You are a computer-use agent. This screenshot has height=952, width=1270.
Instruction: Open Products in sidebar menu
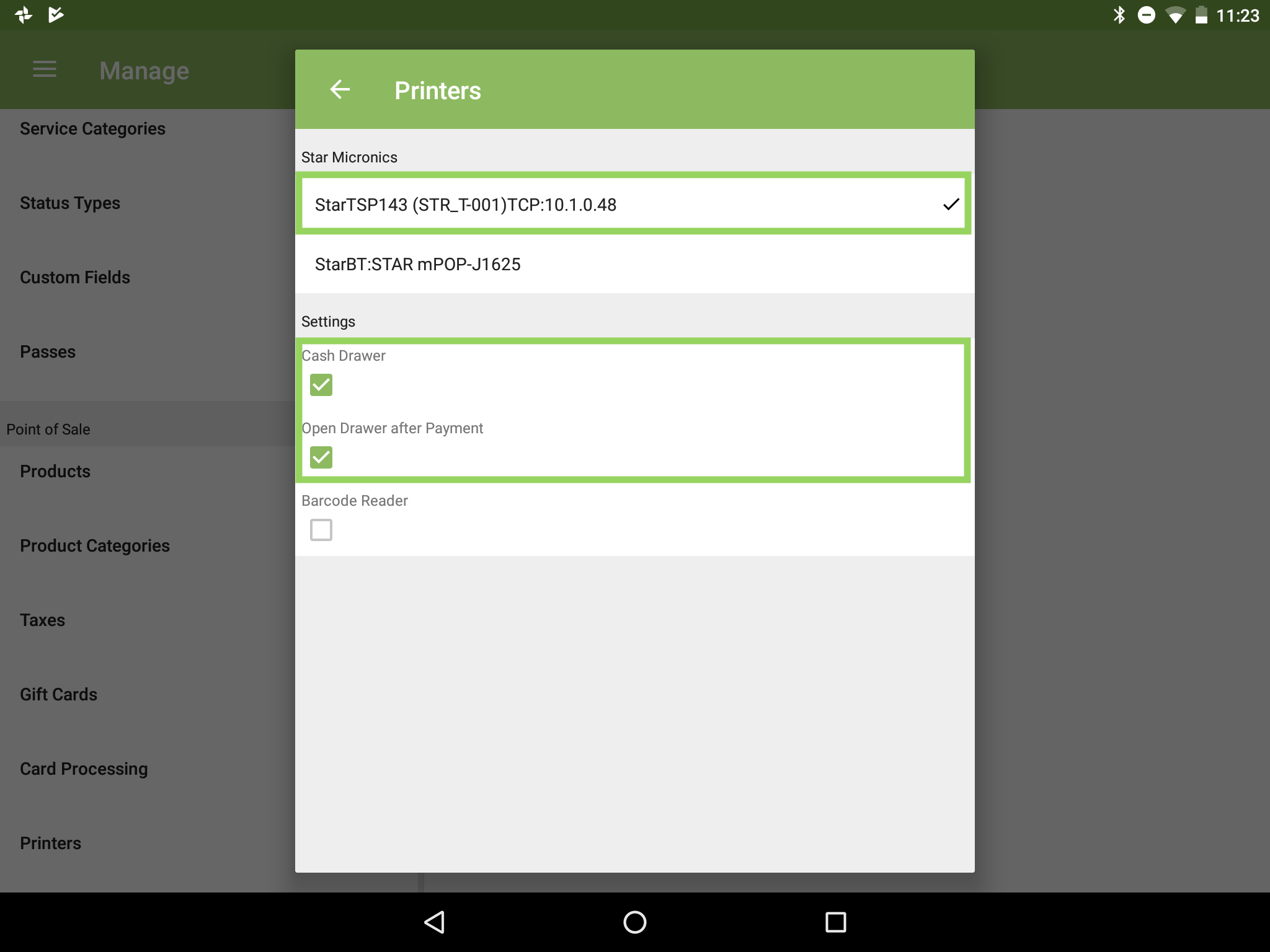tap(55, 472)
